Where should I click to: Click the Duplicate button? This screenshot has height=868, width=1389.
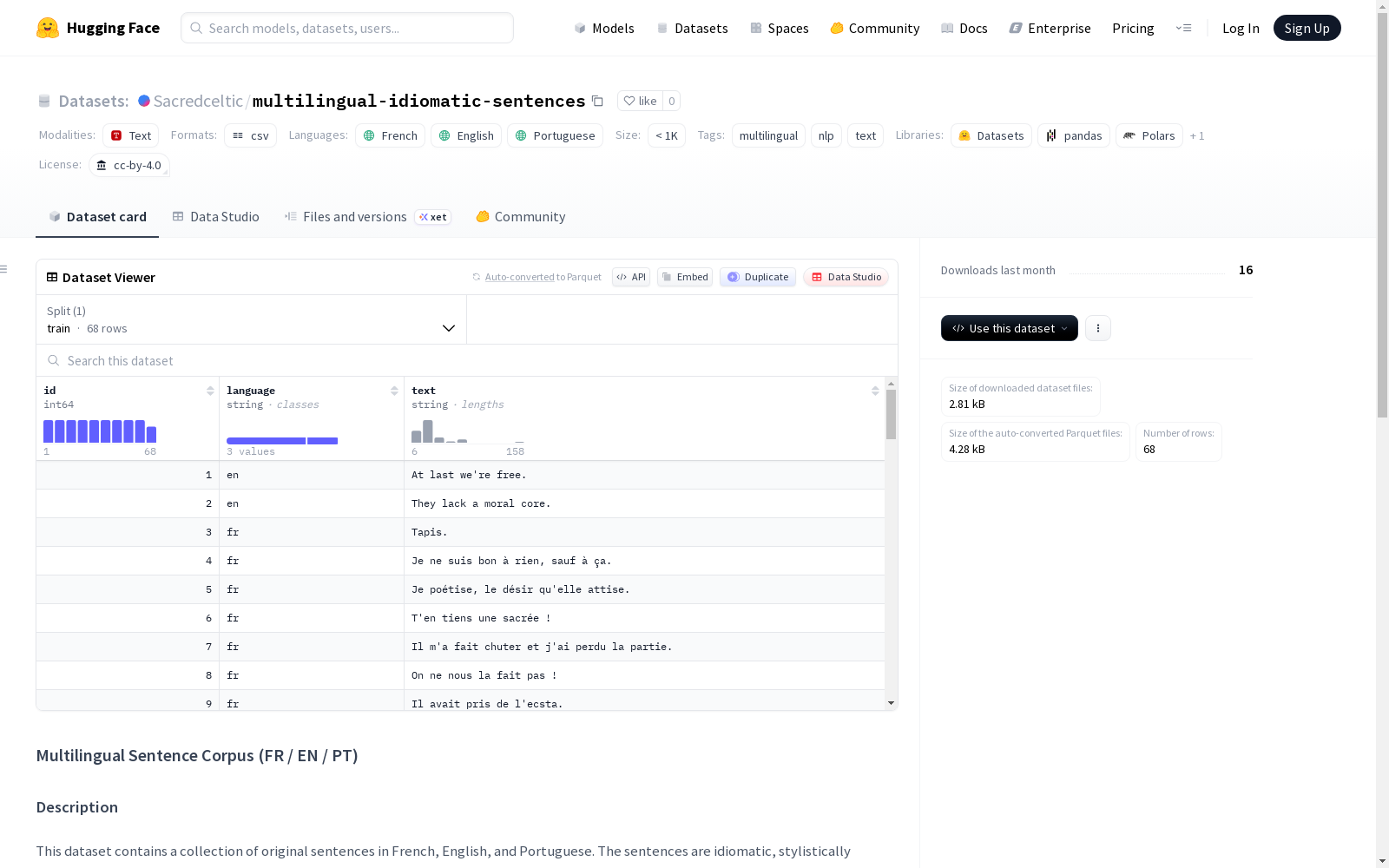point(758,277)
